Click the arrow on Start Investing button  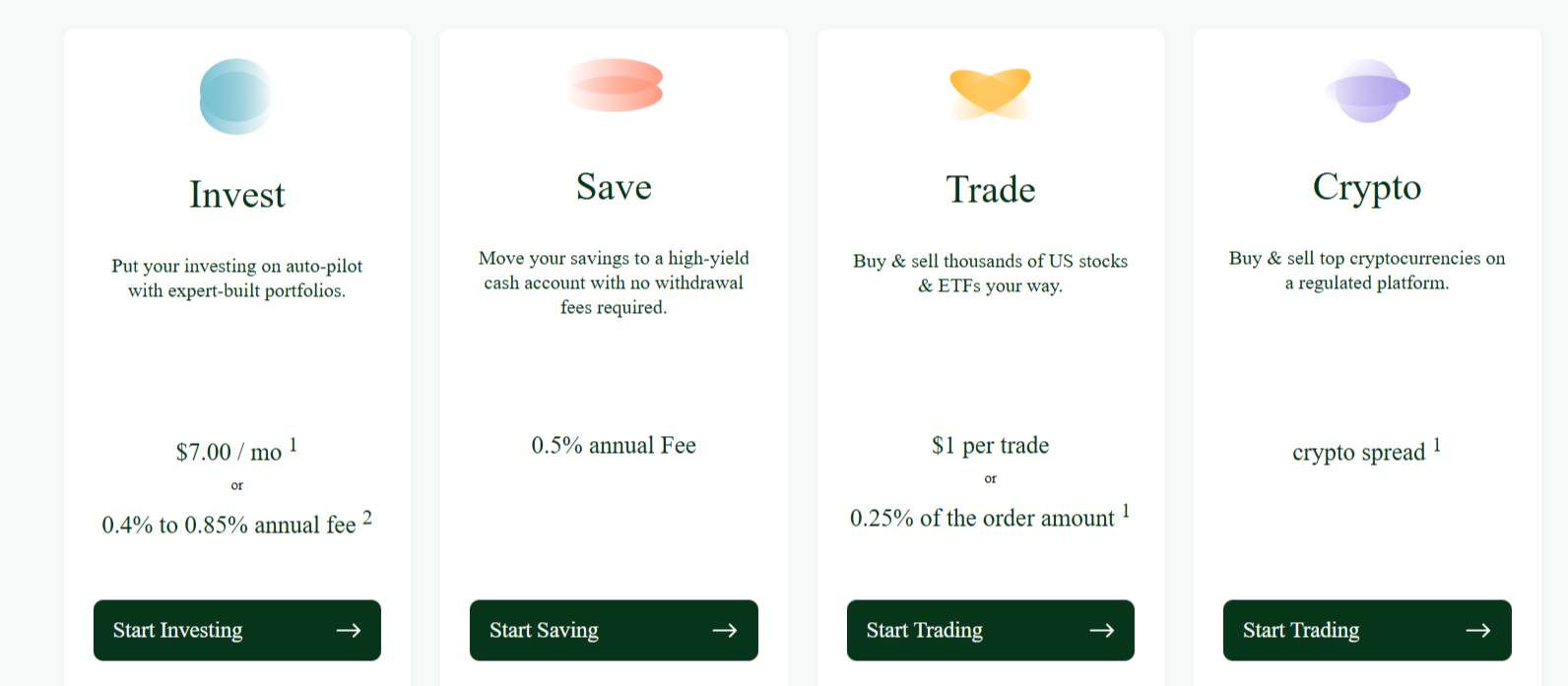(x=349, y=630)
